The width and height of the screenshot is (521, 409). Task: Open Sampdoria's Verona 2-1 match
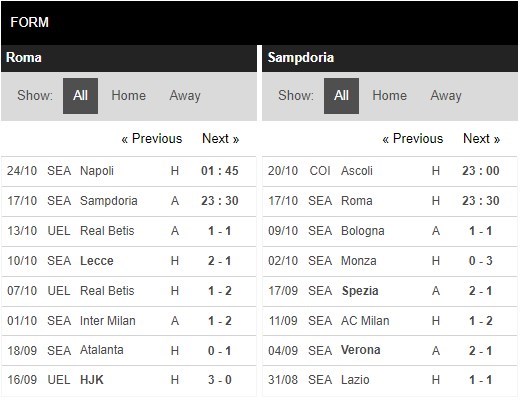pos(390,350)
